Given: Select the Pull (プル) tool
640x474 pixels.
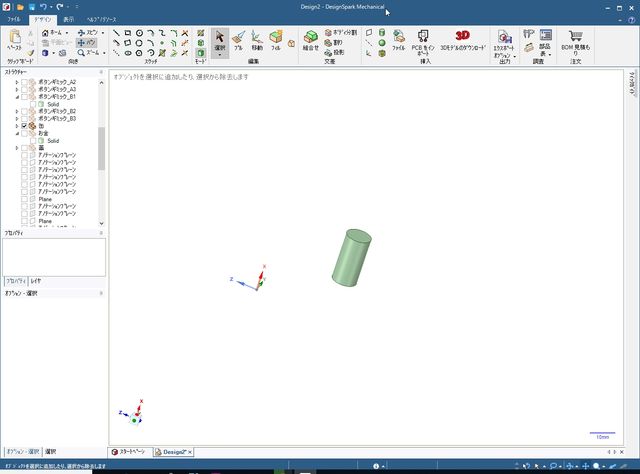Looking at the screenshot, I should point(238,40).
